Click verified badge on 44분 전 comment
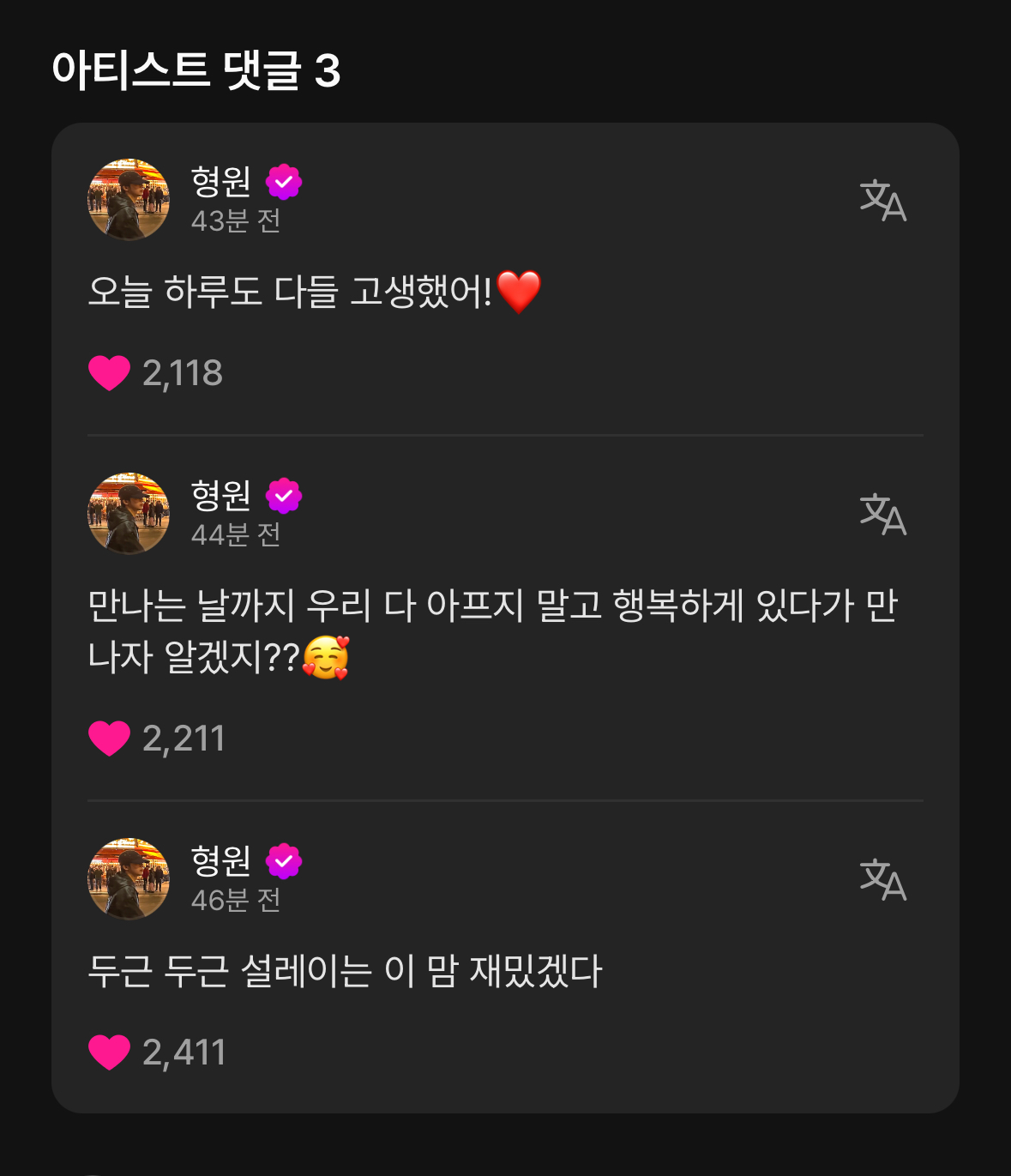This screenshot has width=1011, height=1176. [x=283, y=496]
